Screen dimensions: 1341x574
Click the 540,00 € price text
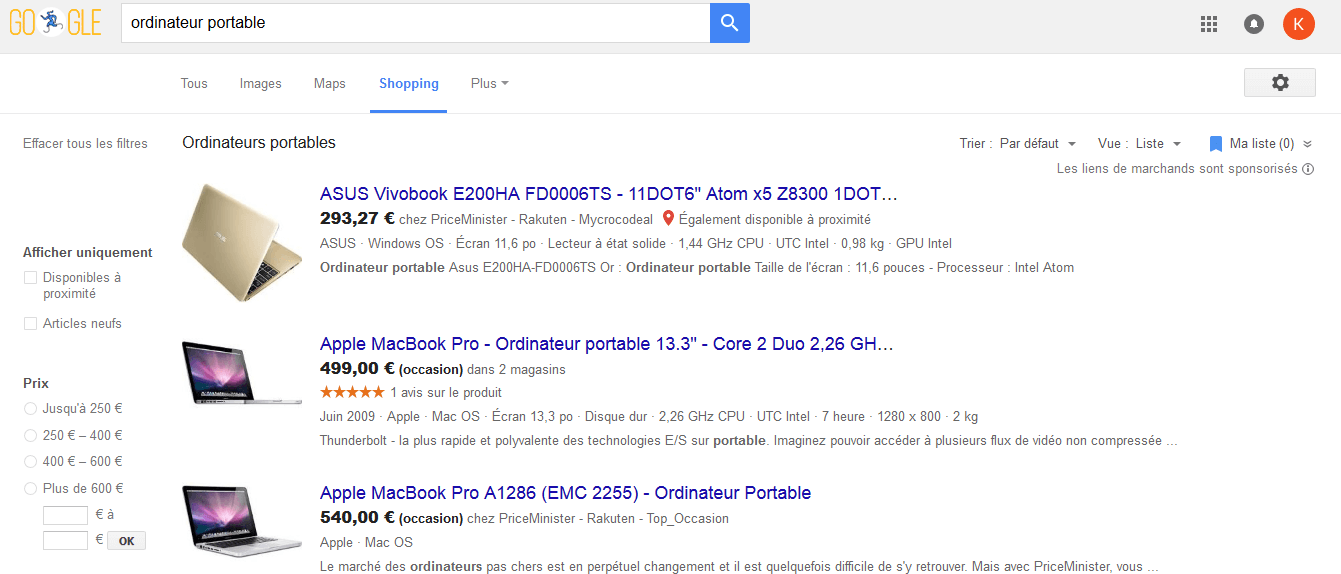[357, 518]
